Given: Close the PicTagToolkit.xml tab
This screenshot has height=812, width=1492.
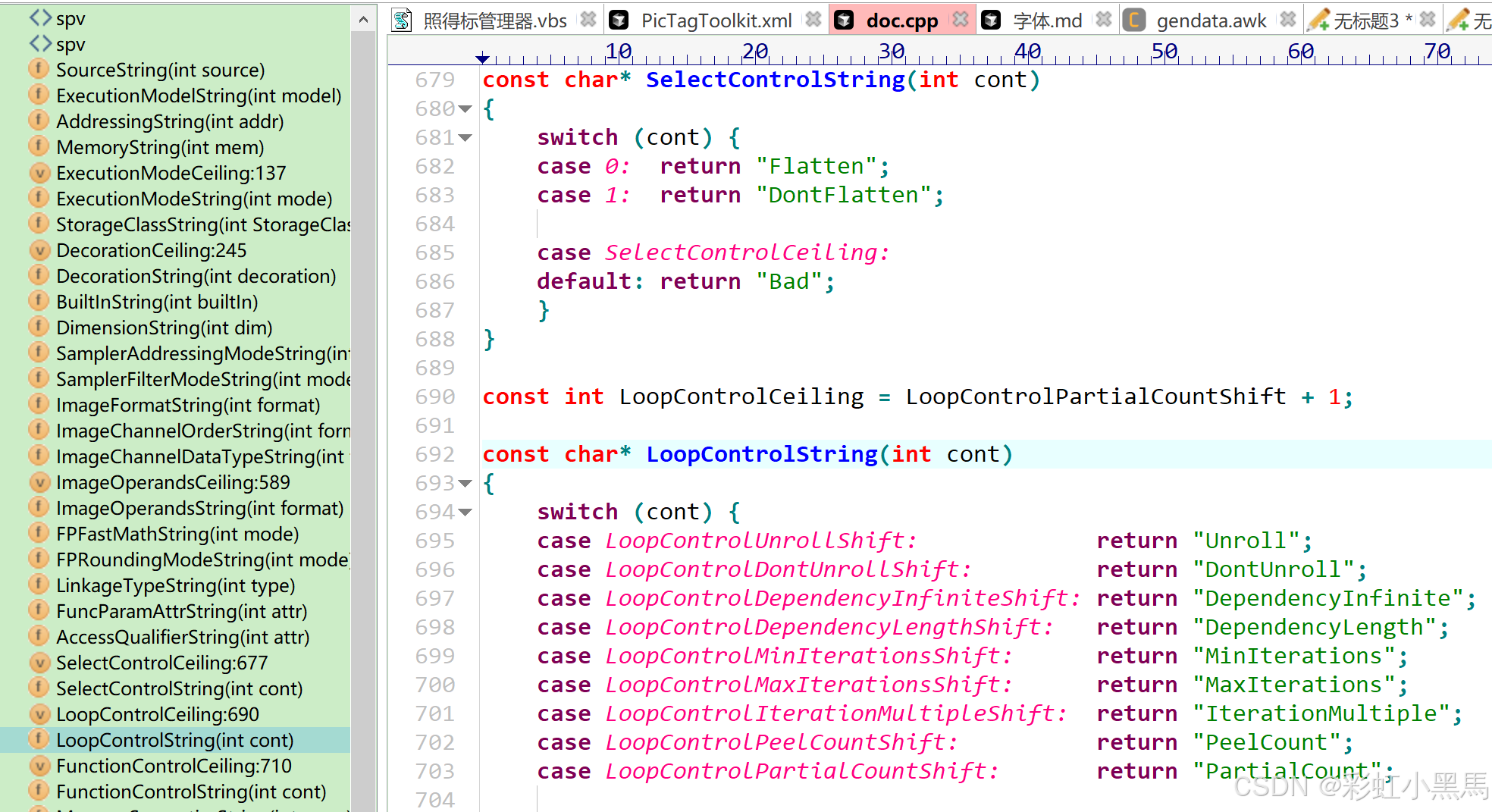Looking at the screenshot, I should (x=813, y=20).
